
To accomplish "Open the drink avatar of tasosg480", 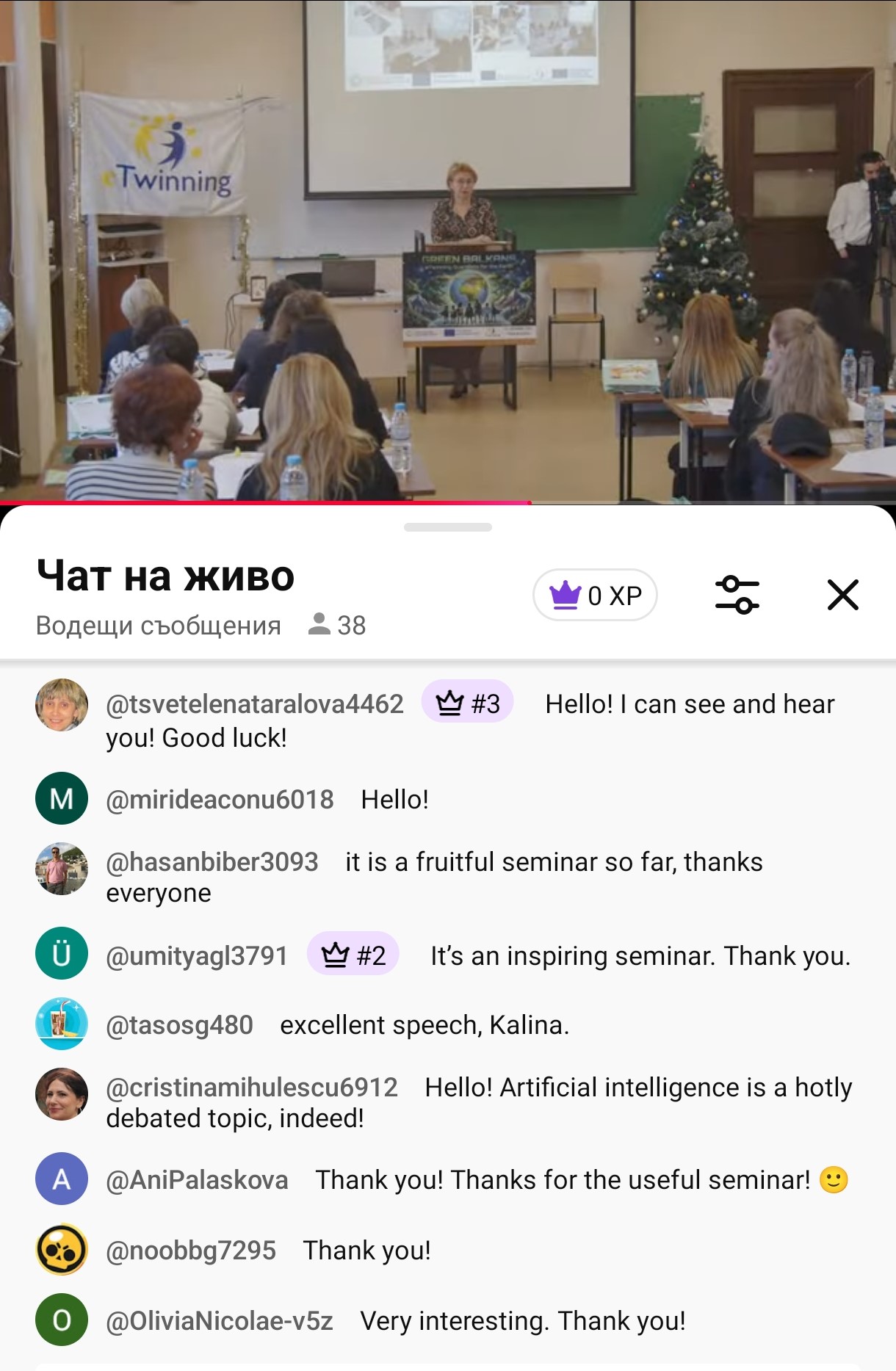I will pyautogui.click(x=62, y=1024).
